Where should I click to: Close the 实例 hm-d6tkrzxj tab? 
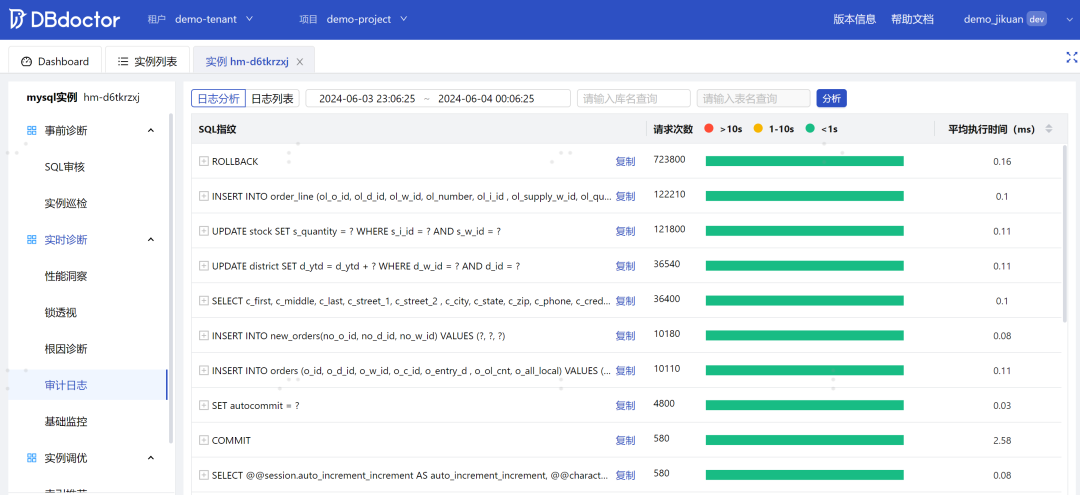300,62
